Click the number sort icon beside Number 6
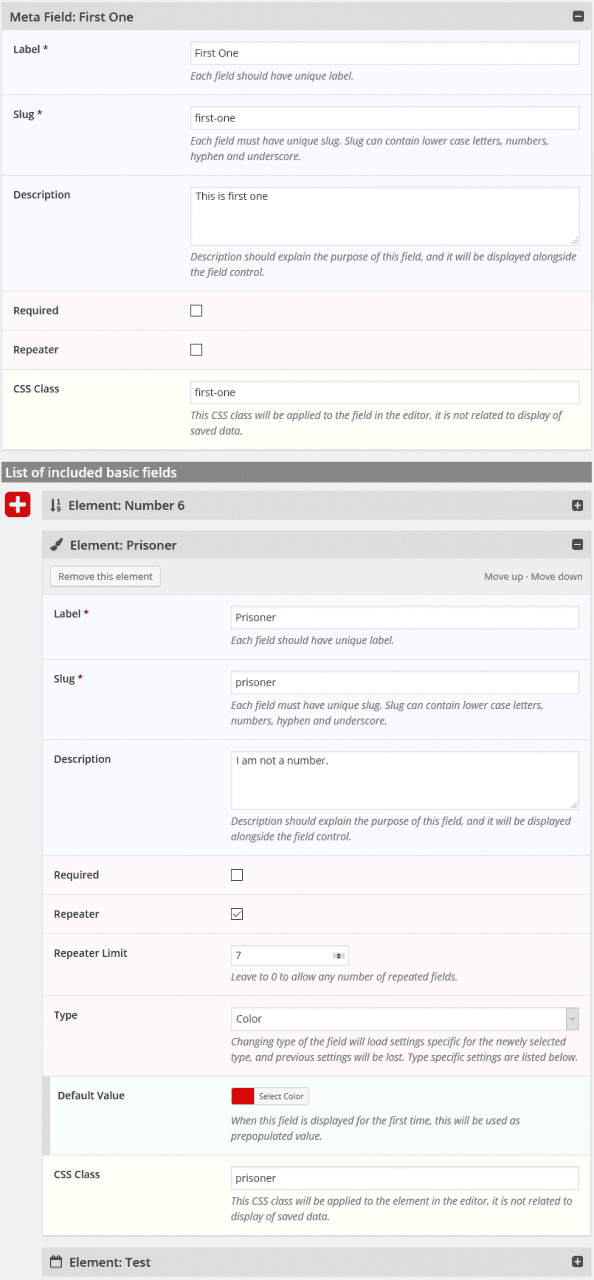The height and width of the screenshot is (1280, 594). click(56, 506)
